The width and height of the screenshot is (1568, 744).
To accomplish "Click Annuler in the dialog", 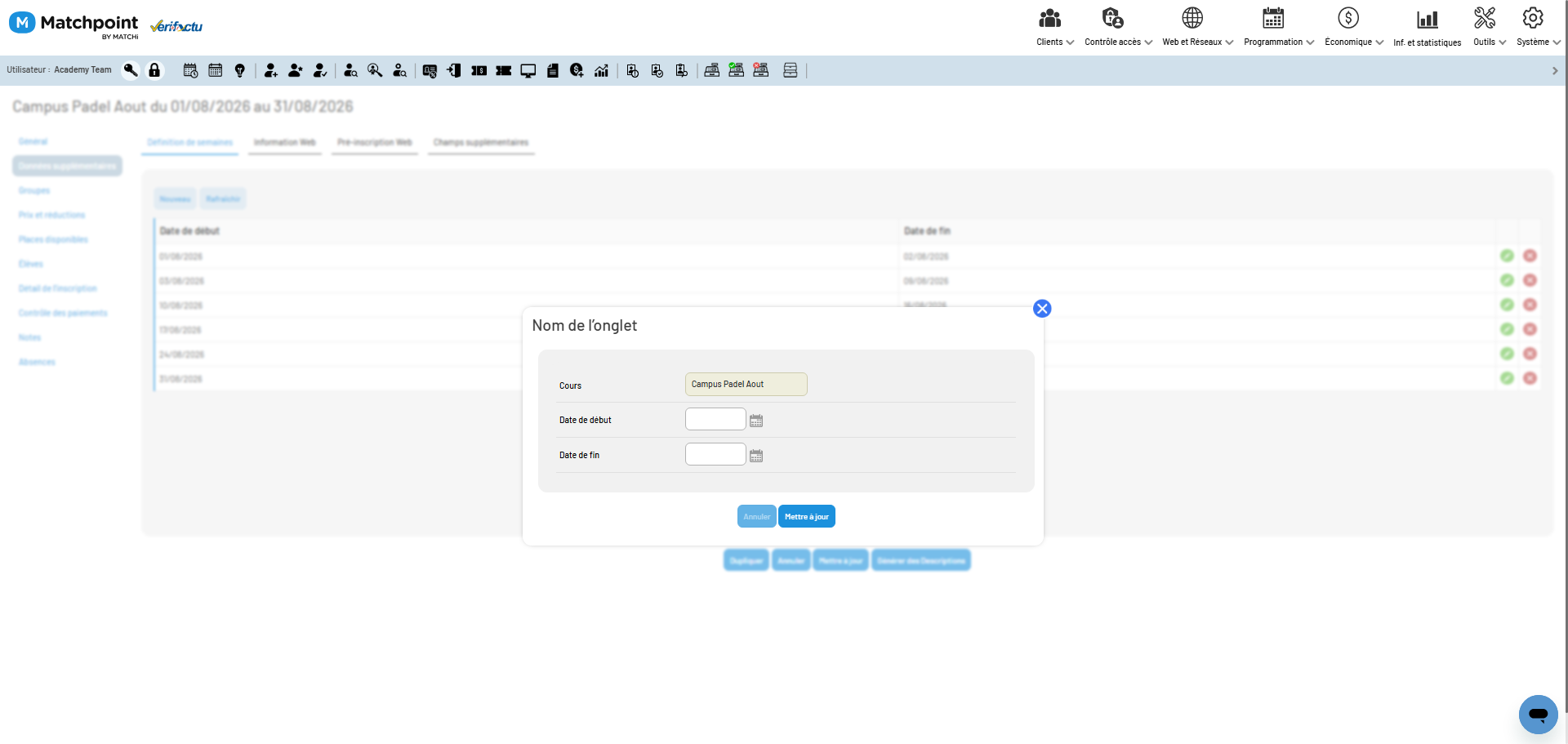I will pyautogui.click(x=757, y=516).
